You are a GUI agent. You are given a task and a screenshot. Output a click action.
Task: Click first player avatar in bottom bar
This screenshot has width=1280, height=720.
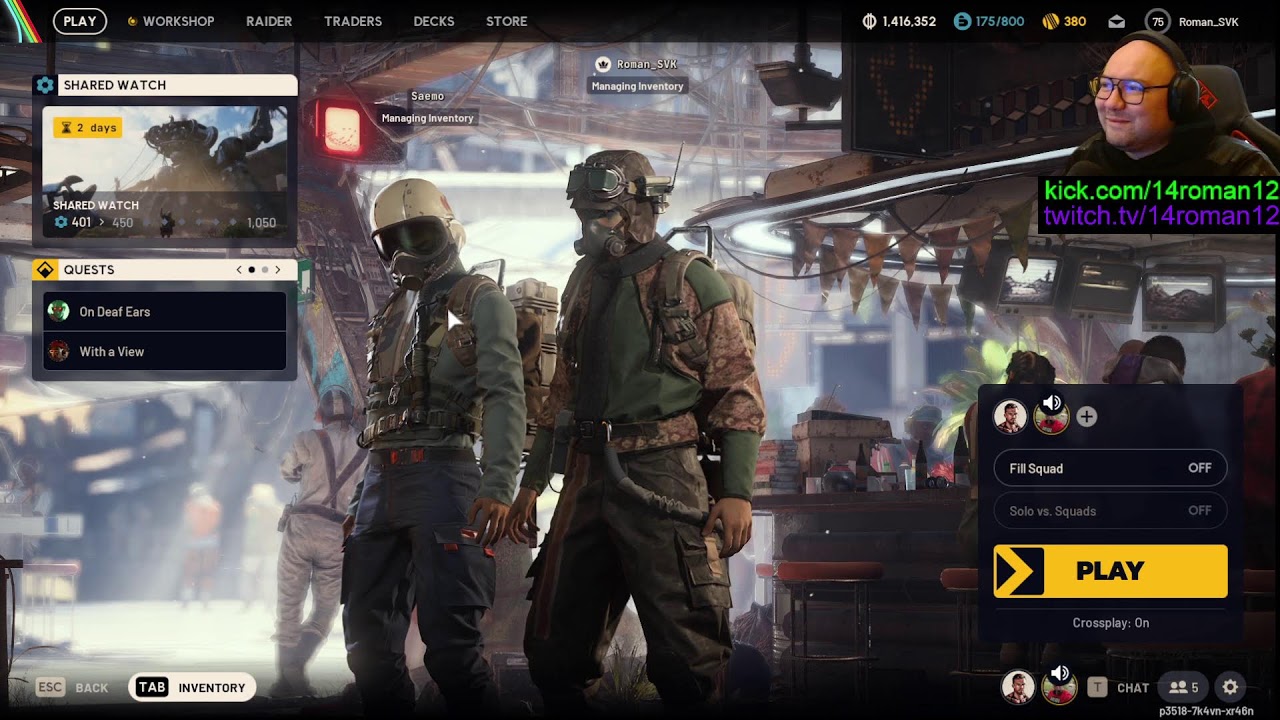pyautogui.click(x=1018, y=687)
